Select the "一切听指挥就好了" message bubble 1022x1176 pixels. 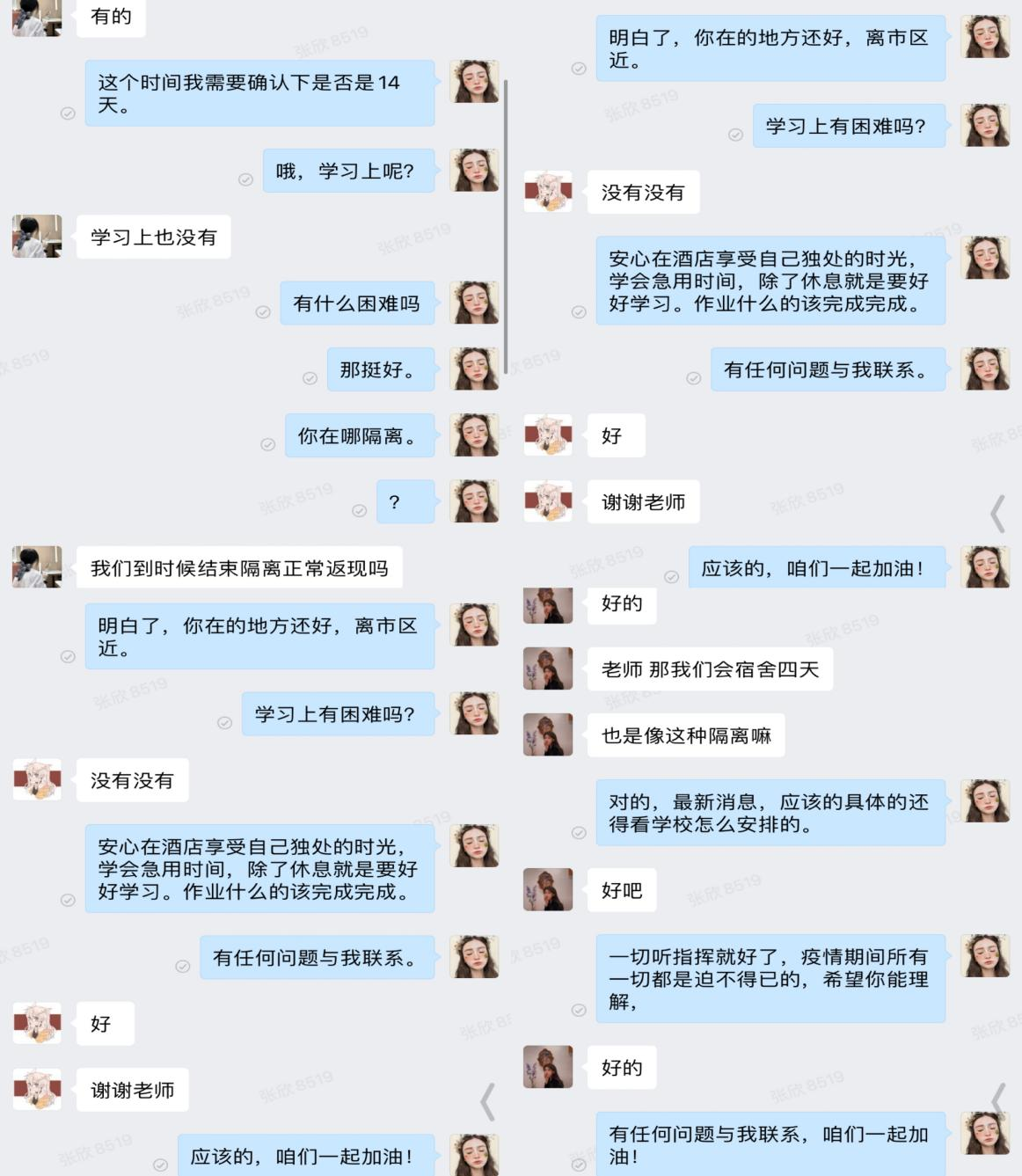tap(770, 979)
